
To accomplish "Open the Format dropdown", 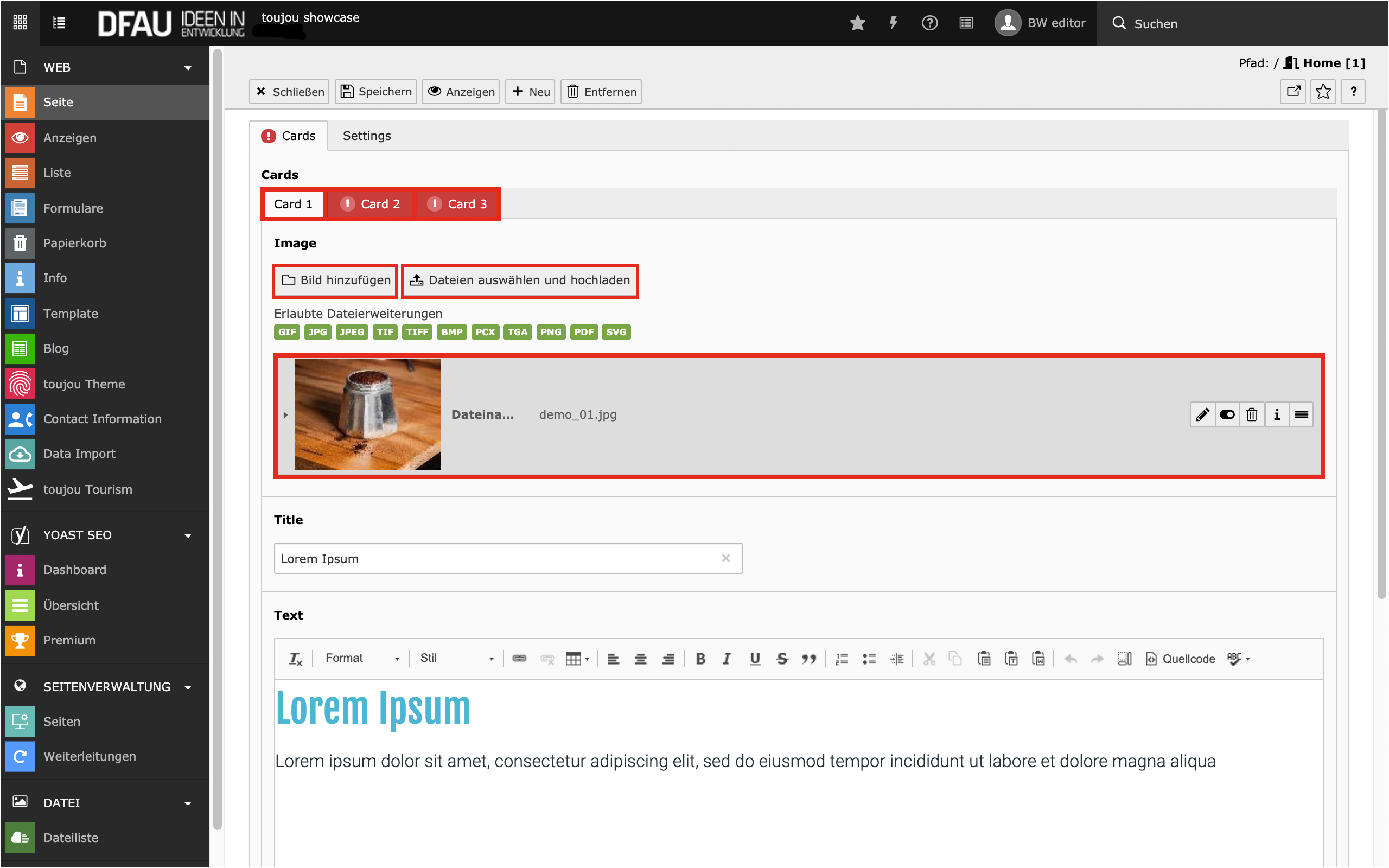I will (x=361, y=659).
